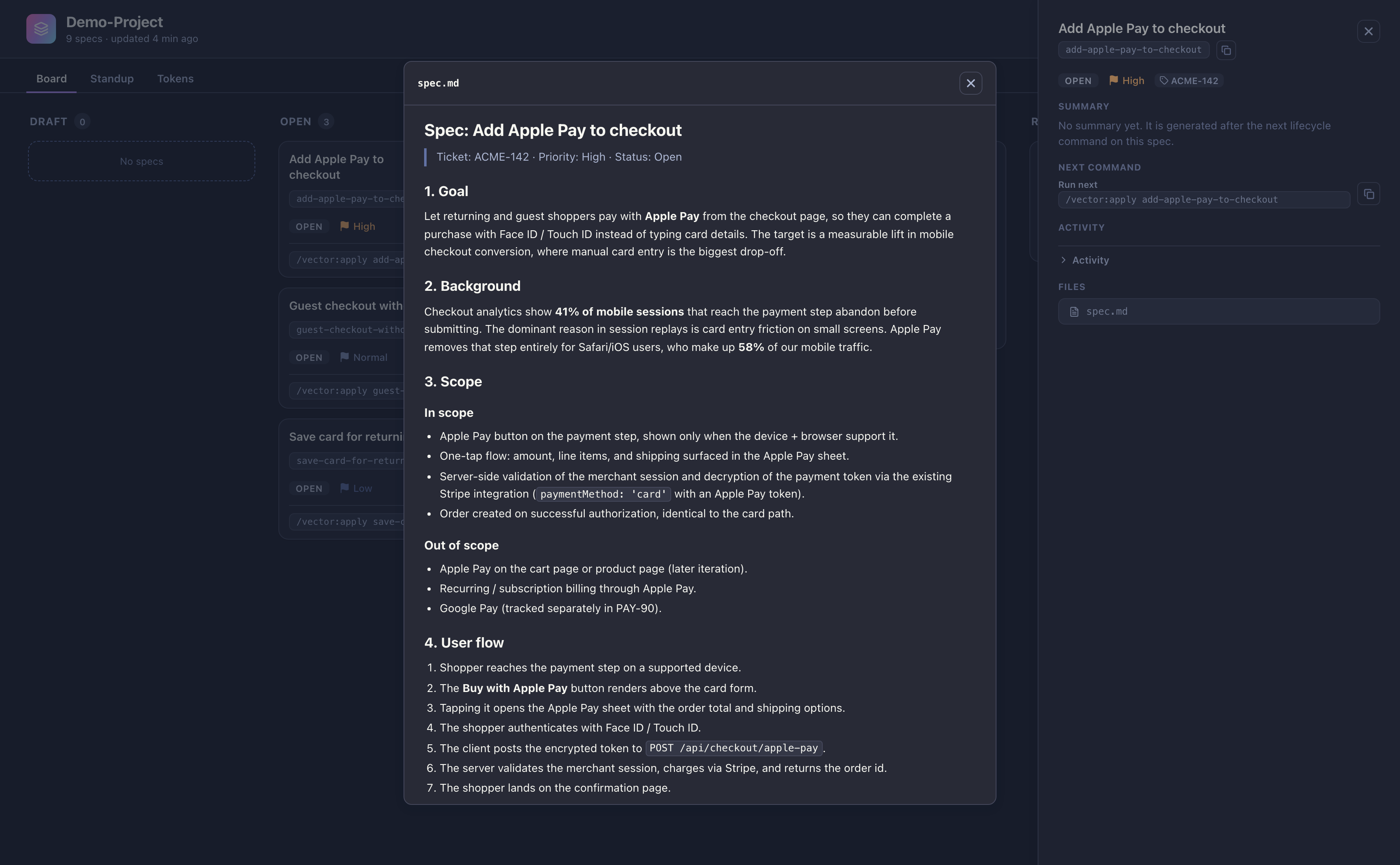The height and width of the screenshot is (865, 1400).
Task: Click the ACME-142 ticket tag
Action: coord(1188,81)
